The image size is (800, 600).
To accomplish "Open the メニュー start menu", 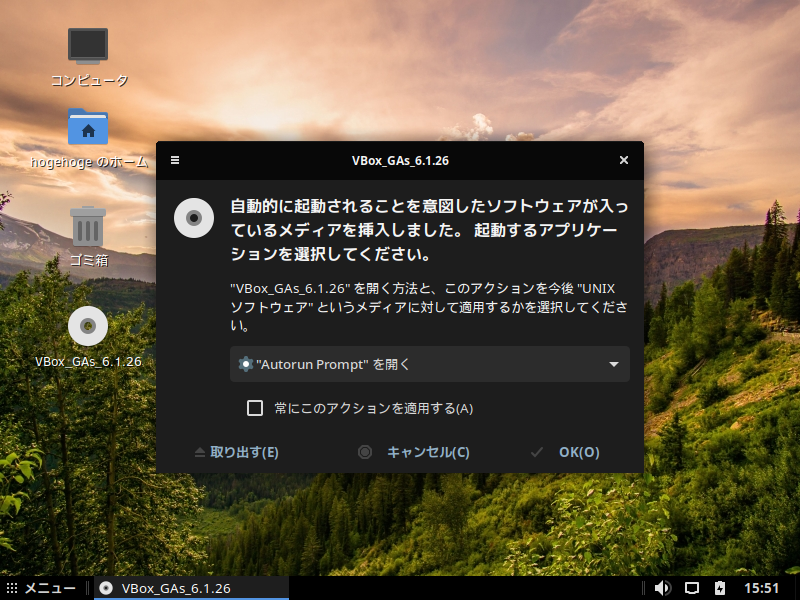I will [x=41, y=588].
